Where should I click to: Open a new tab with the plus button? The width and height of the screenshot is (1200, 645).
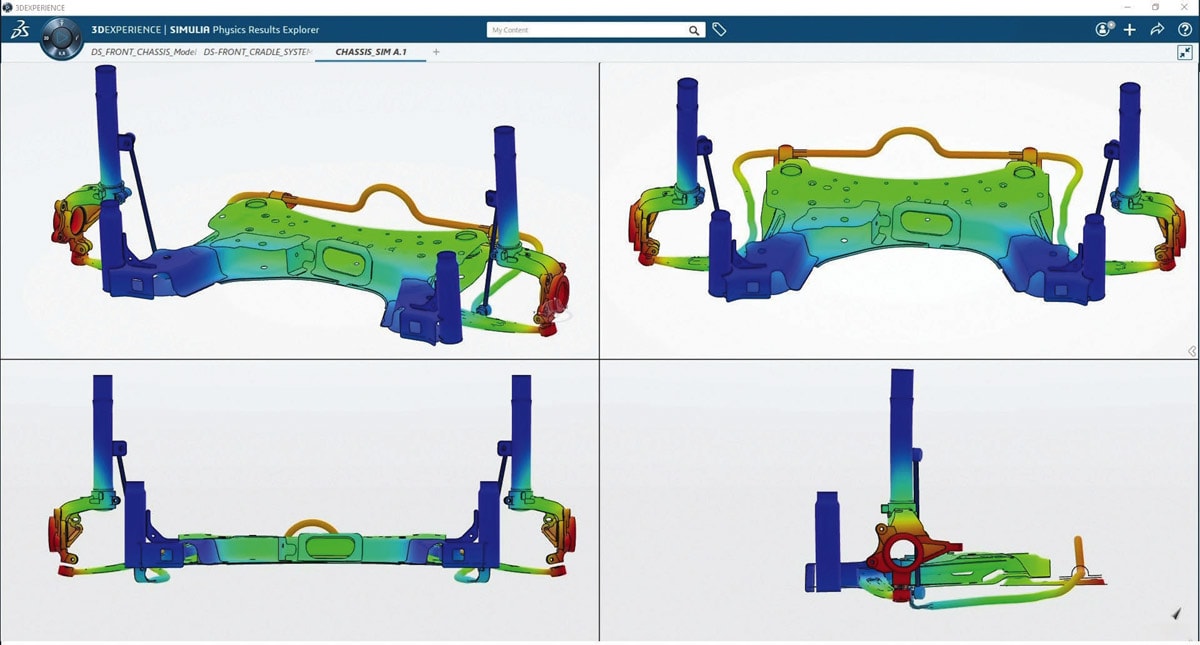[x=435, y=52]
